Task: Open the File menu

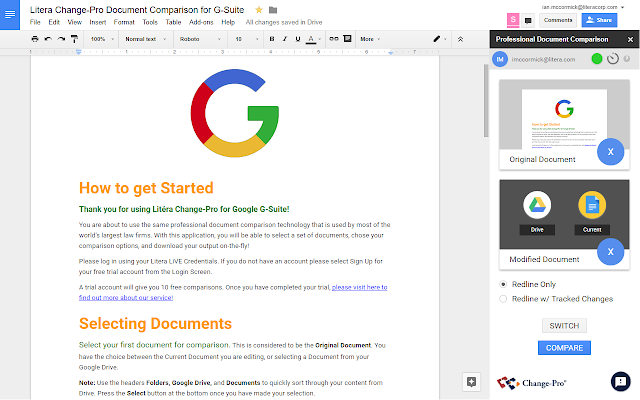Action: [35, 22]
